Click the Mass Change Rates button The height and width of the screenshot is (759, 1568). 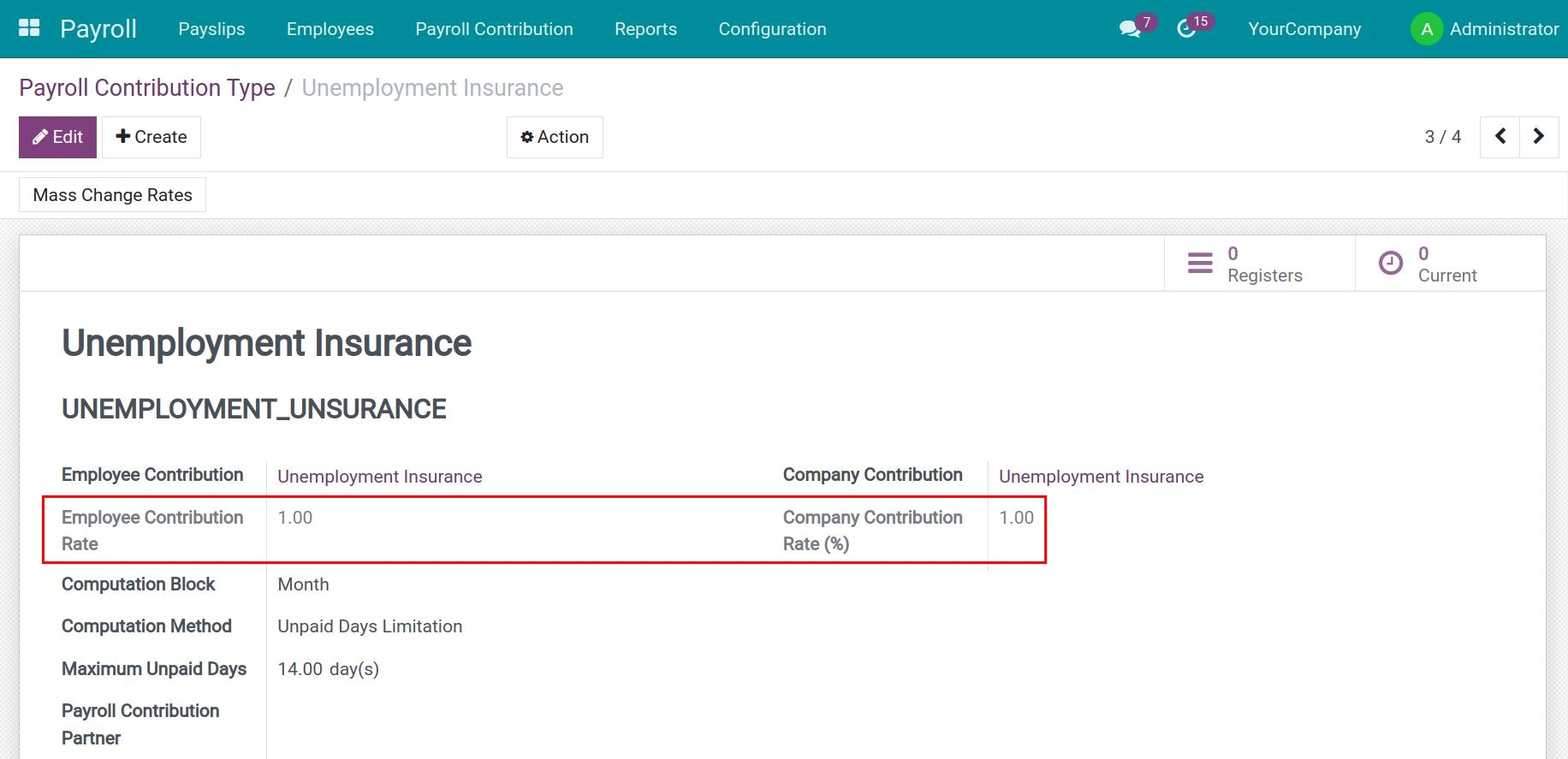point(112,195)
